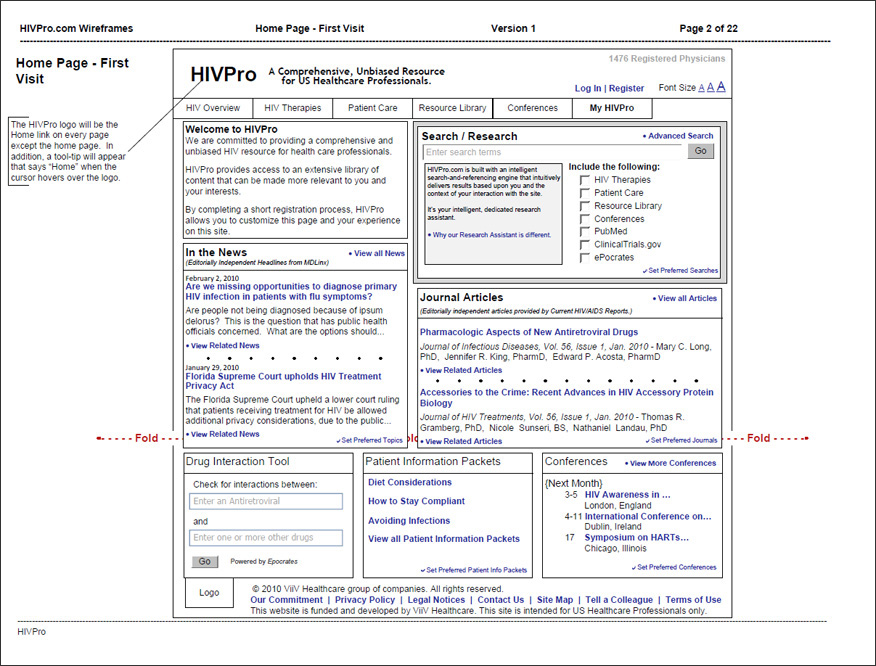
Task: Open the My HIVPro tab
Action: coord(612,108)
